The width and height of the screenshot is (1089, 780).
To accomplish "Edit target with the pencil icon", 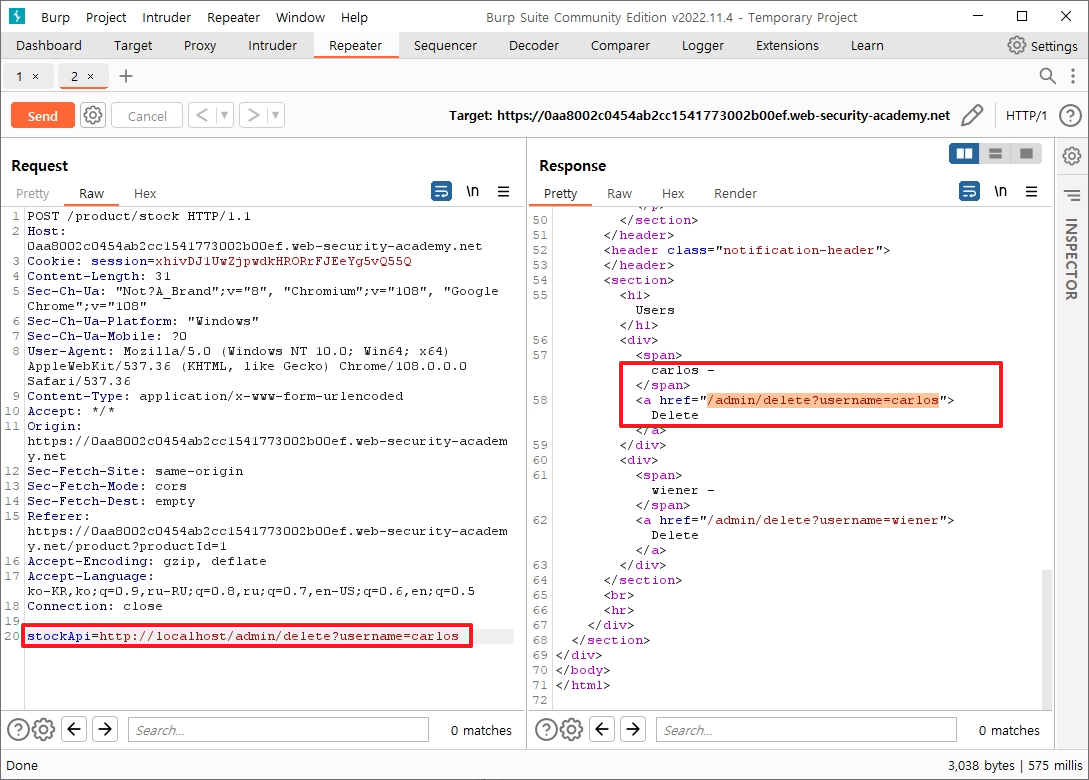I will point(972,115).
